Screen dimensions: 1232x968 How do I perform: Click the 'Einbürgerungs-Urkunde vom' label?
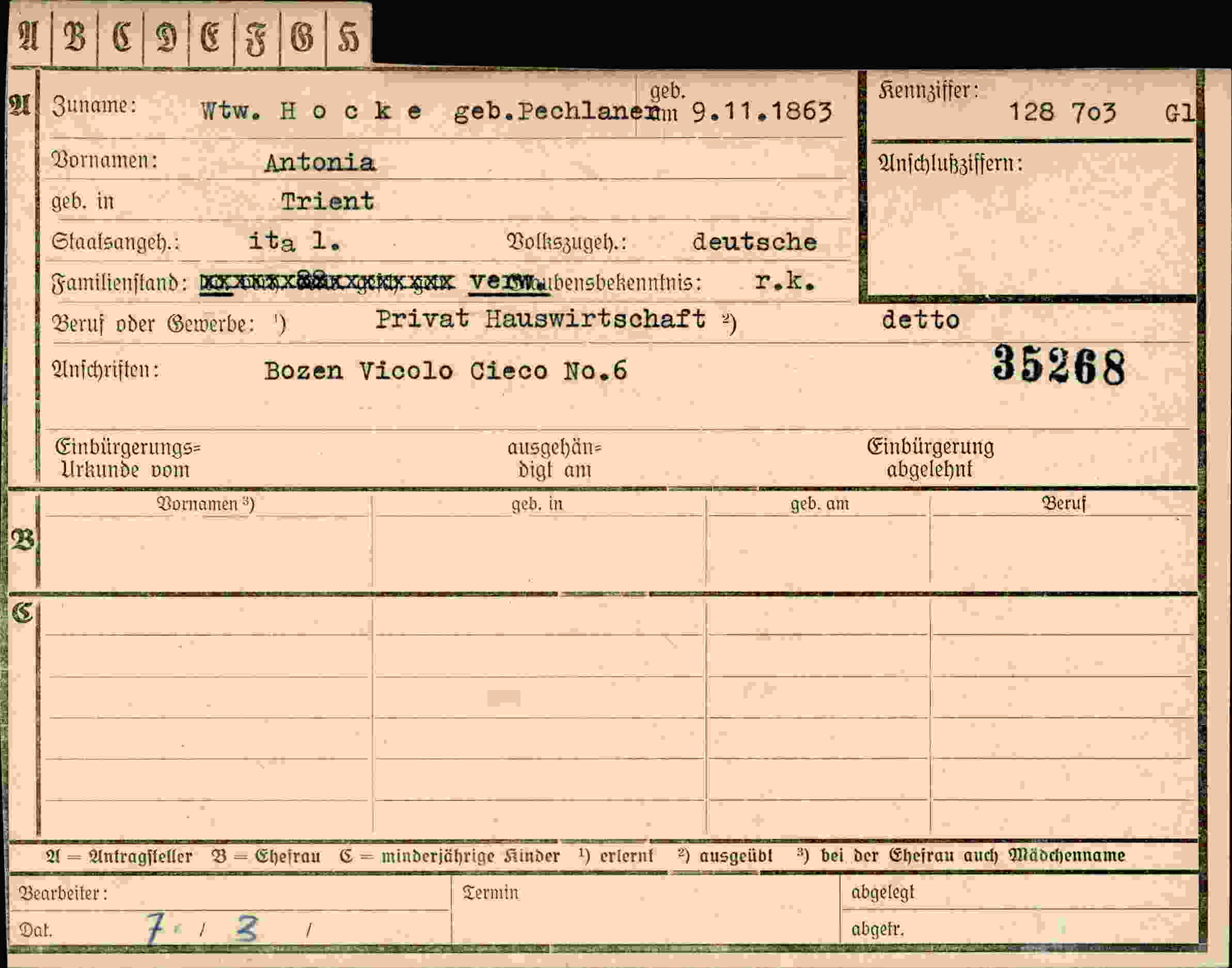[x=128, y=459]
